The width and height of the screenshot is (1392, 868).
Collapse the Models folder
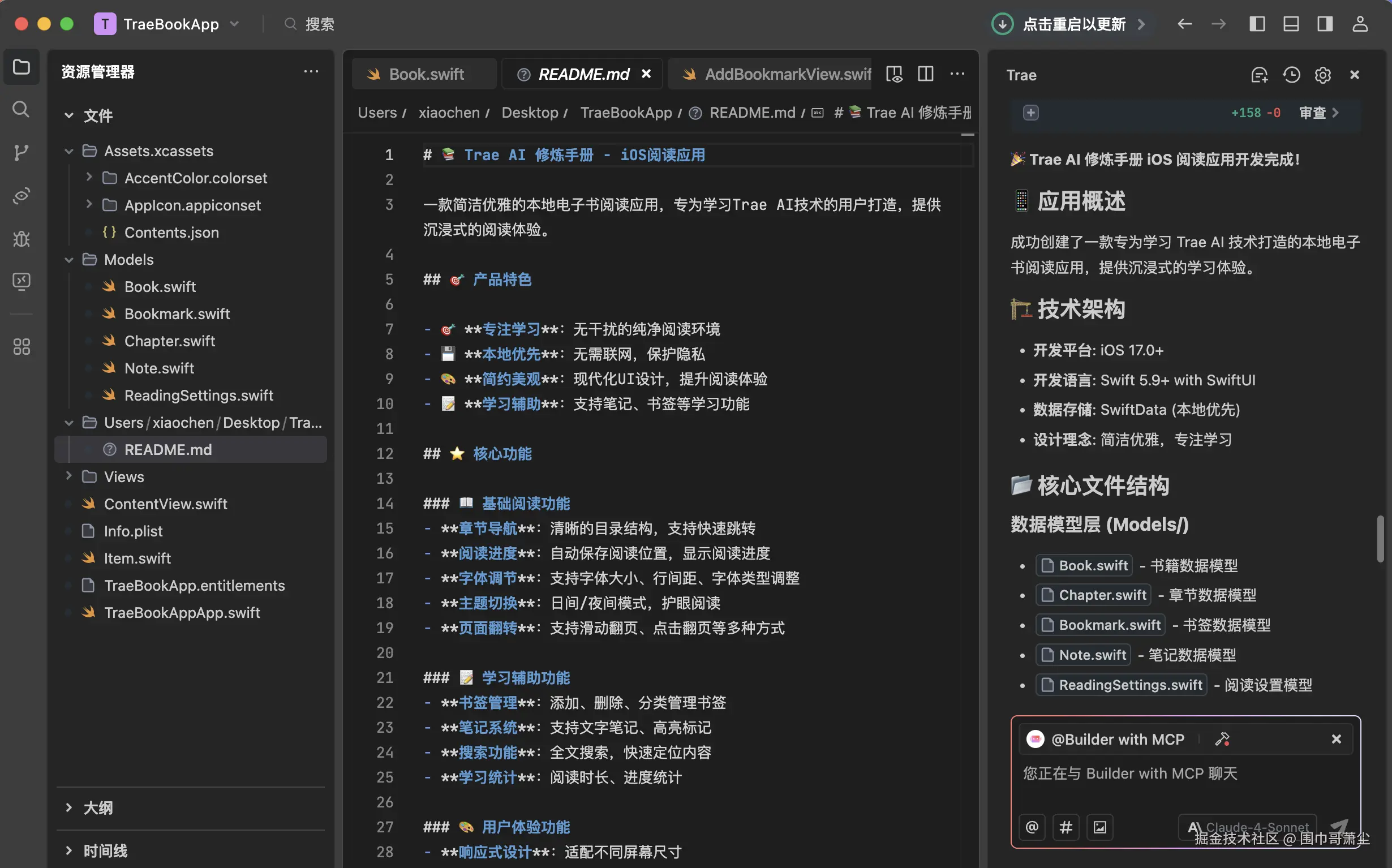(68, 260)
